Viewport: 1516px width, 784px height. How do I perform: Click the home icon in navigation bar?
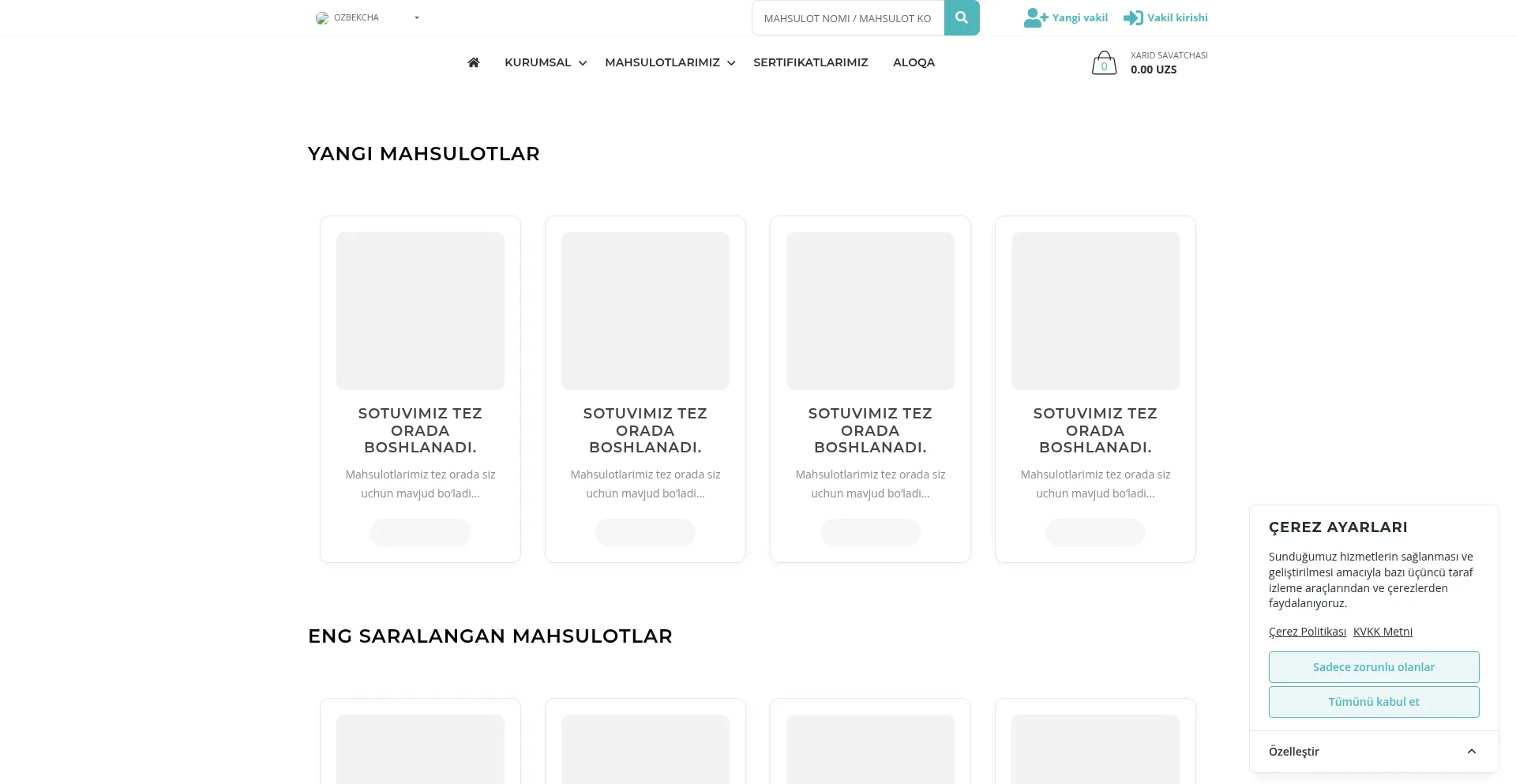coord(473,62)
